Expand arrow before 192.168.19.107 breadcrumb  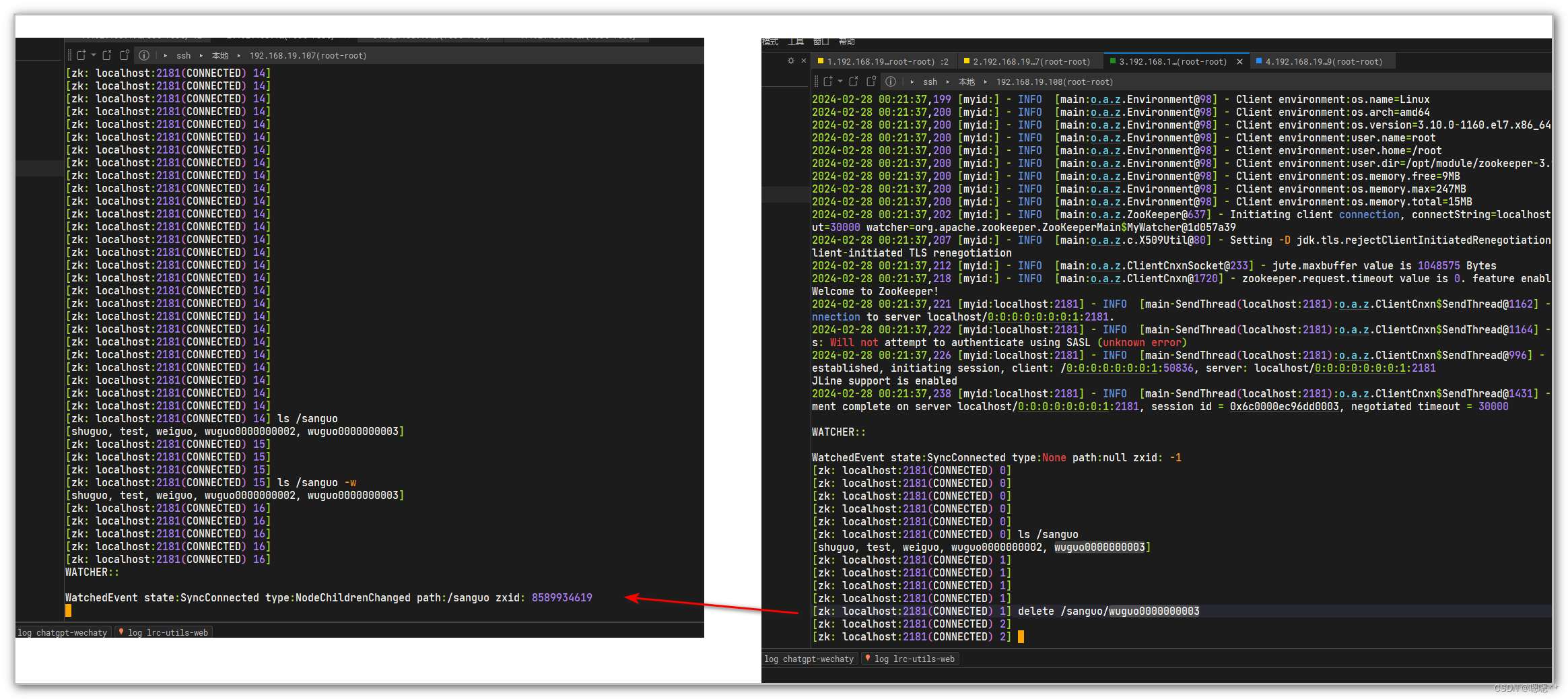[x=239, y=56]
